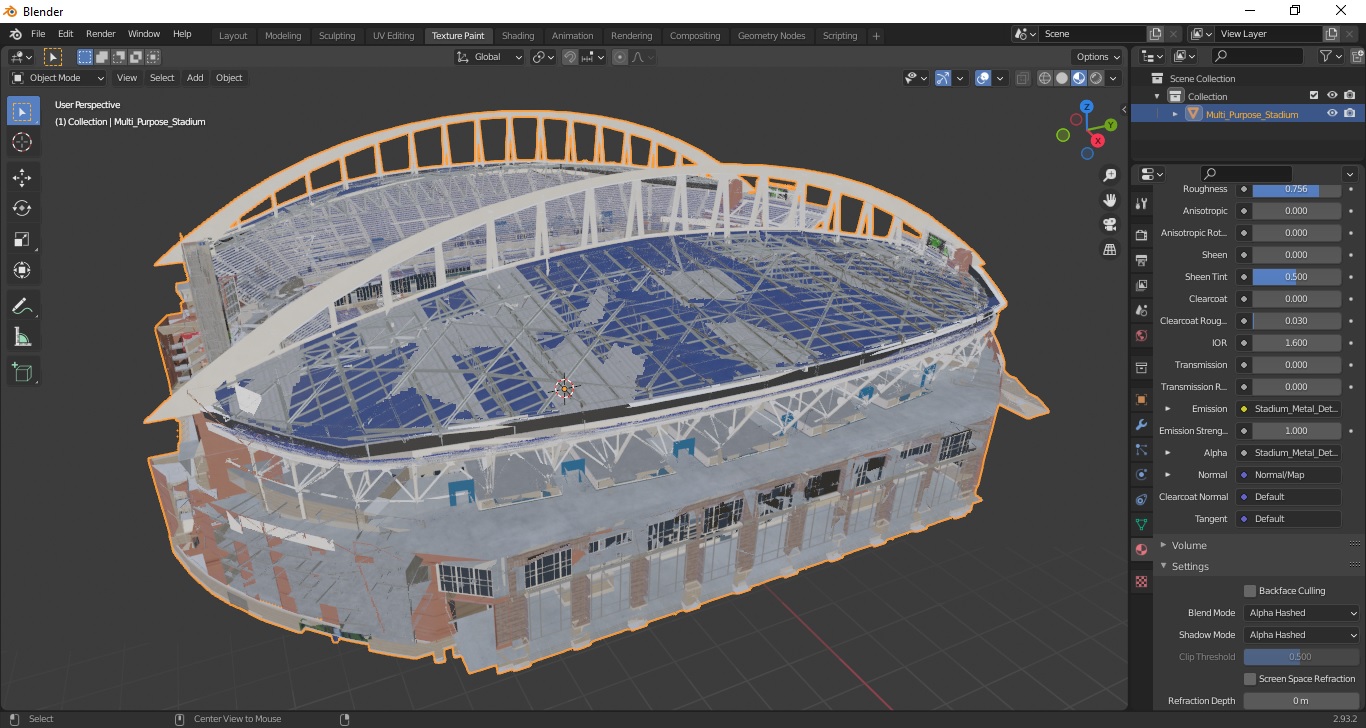Open the Modifier properties wrench tab
1366x728 pixels.
(1141, 424)
